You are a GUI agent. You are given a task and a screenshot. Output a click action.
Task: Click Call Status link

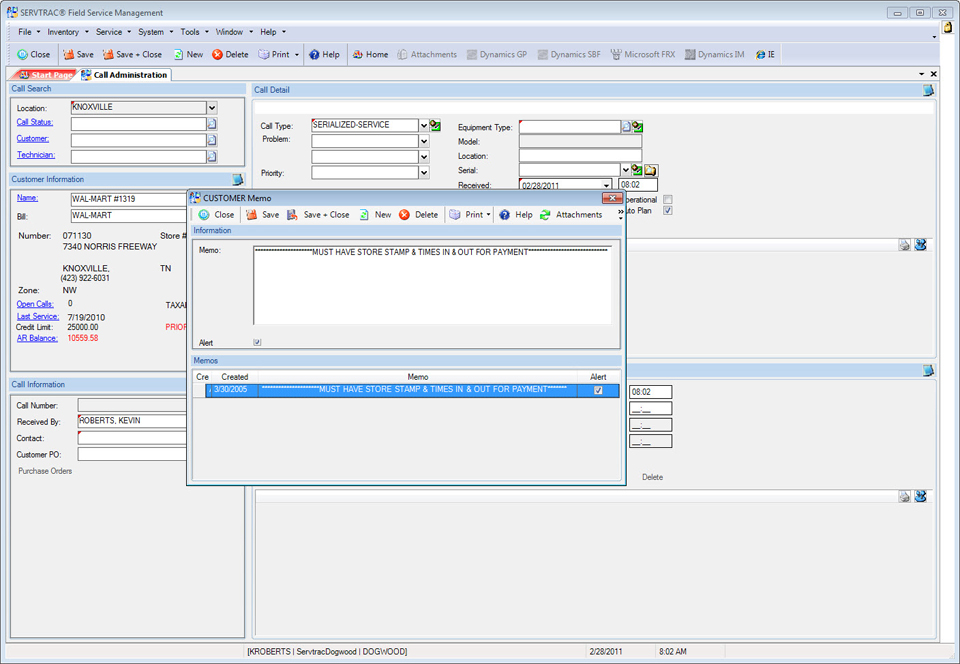click(35, 122)
